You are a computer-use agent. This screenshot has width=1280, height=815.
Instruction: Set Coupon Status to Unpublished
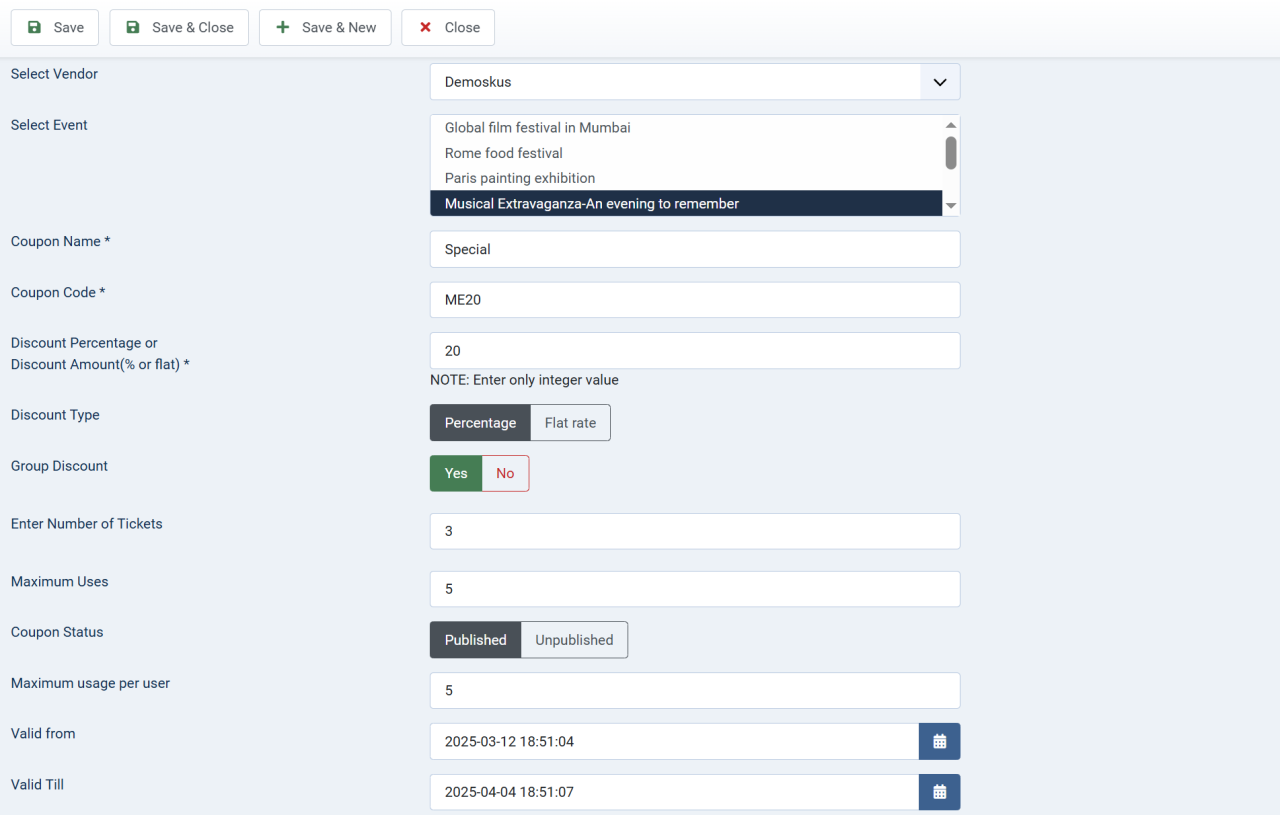point(574,640)
